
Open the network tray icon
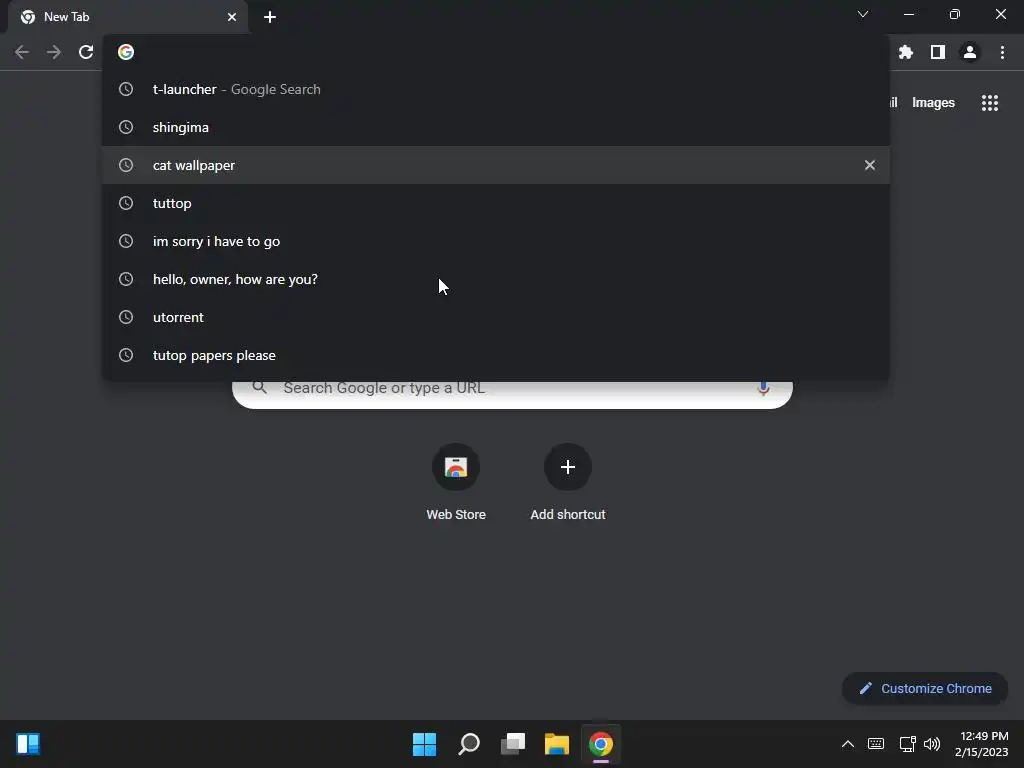tap(907, 744)
